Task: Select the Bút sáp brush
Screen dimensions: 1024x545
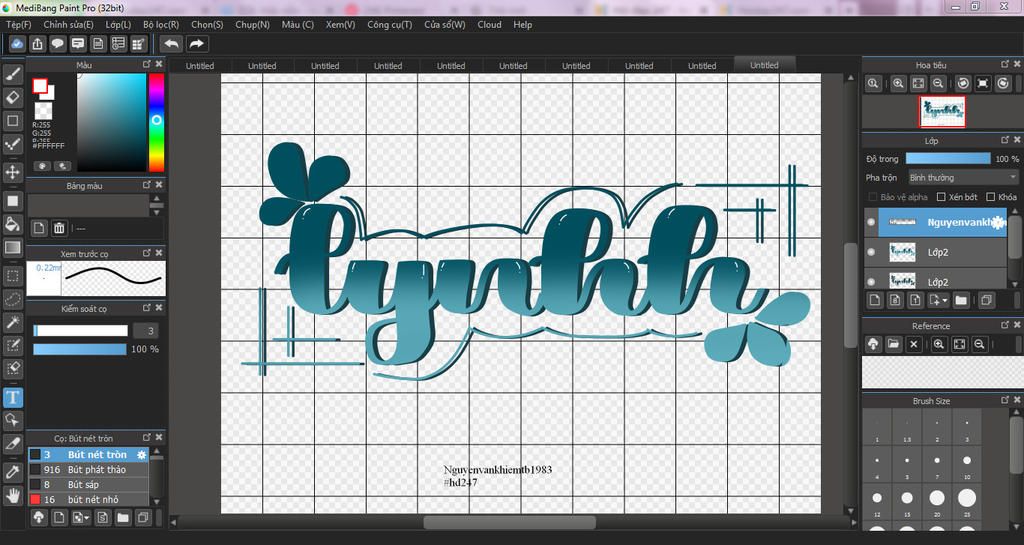Action: point(89,484)
